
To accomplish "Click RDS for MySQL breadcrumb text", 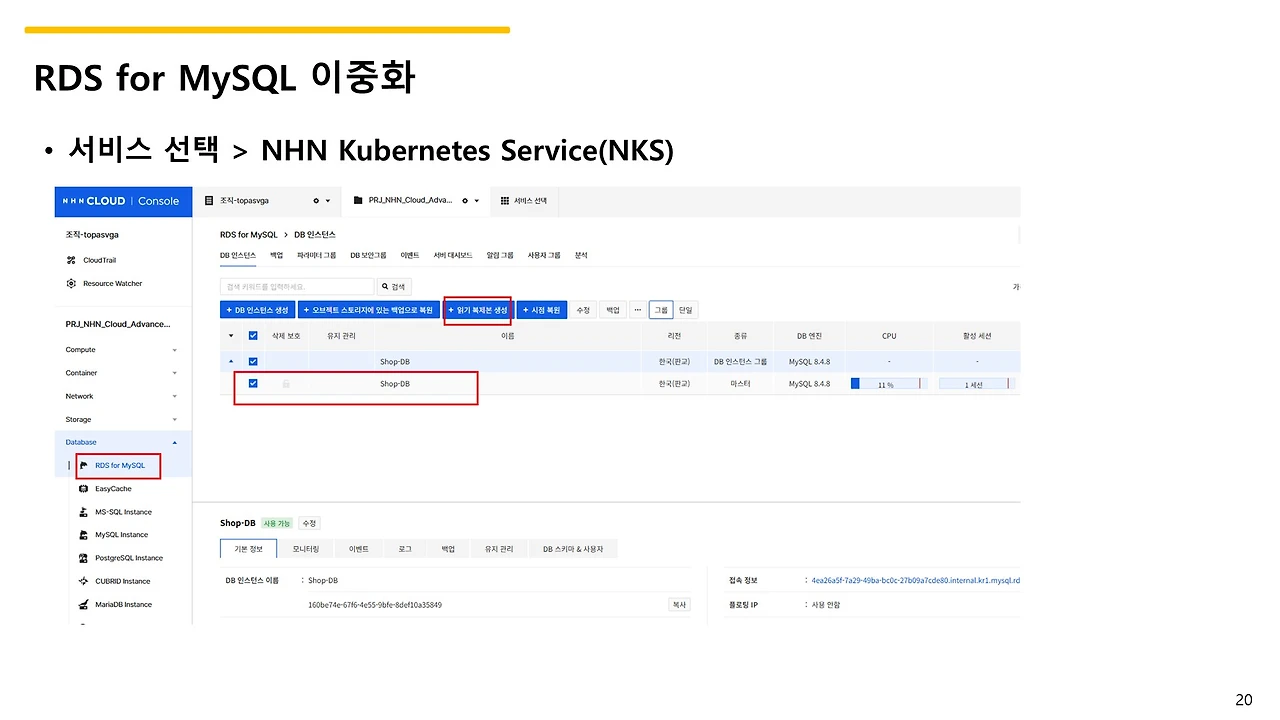I will pos(249,234).
